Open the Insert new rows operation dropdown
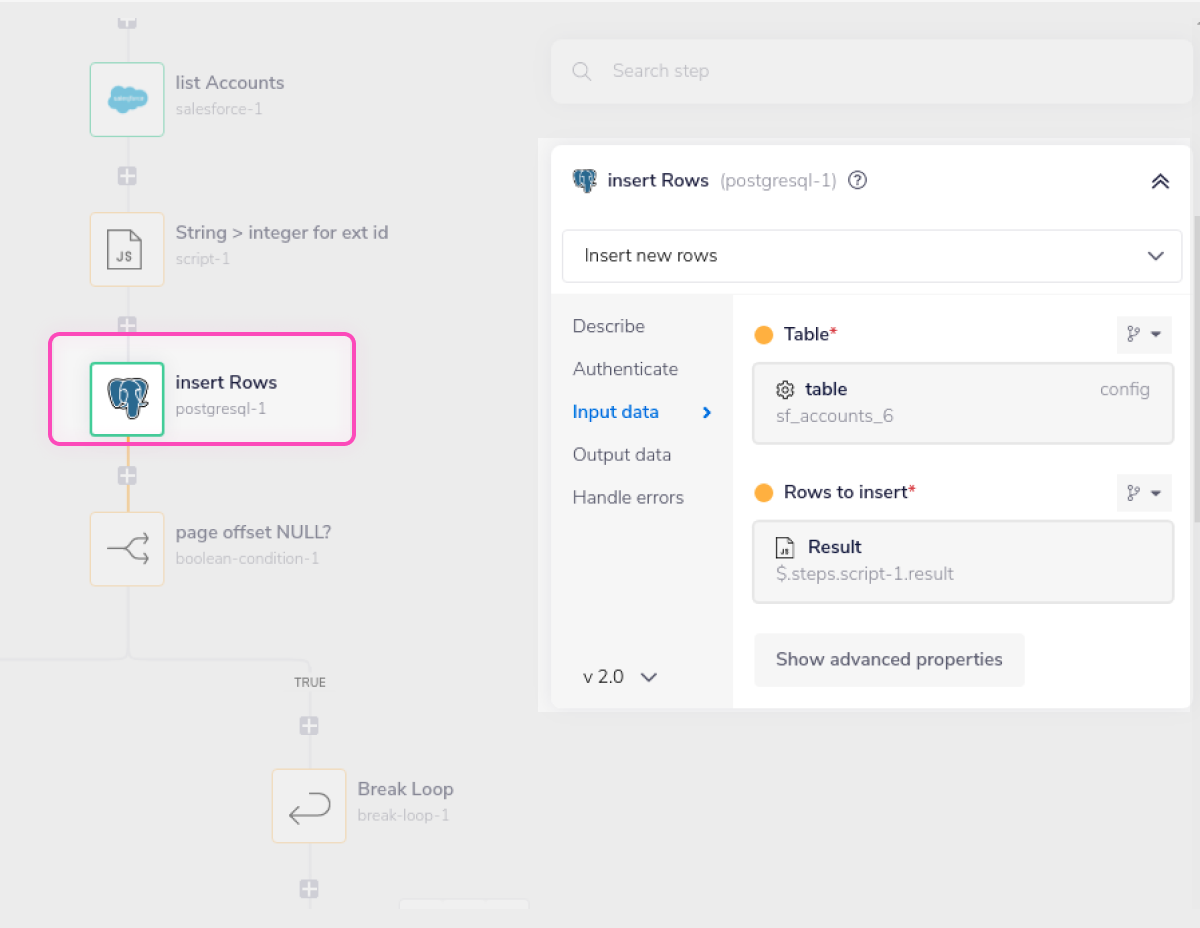 (872, 256)
